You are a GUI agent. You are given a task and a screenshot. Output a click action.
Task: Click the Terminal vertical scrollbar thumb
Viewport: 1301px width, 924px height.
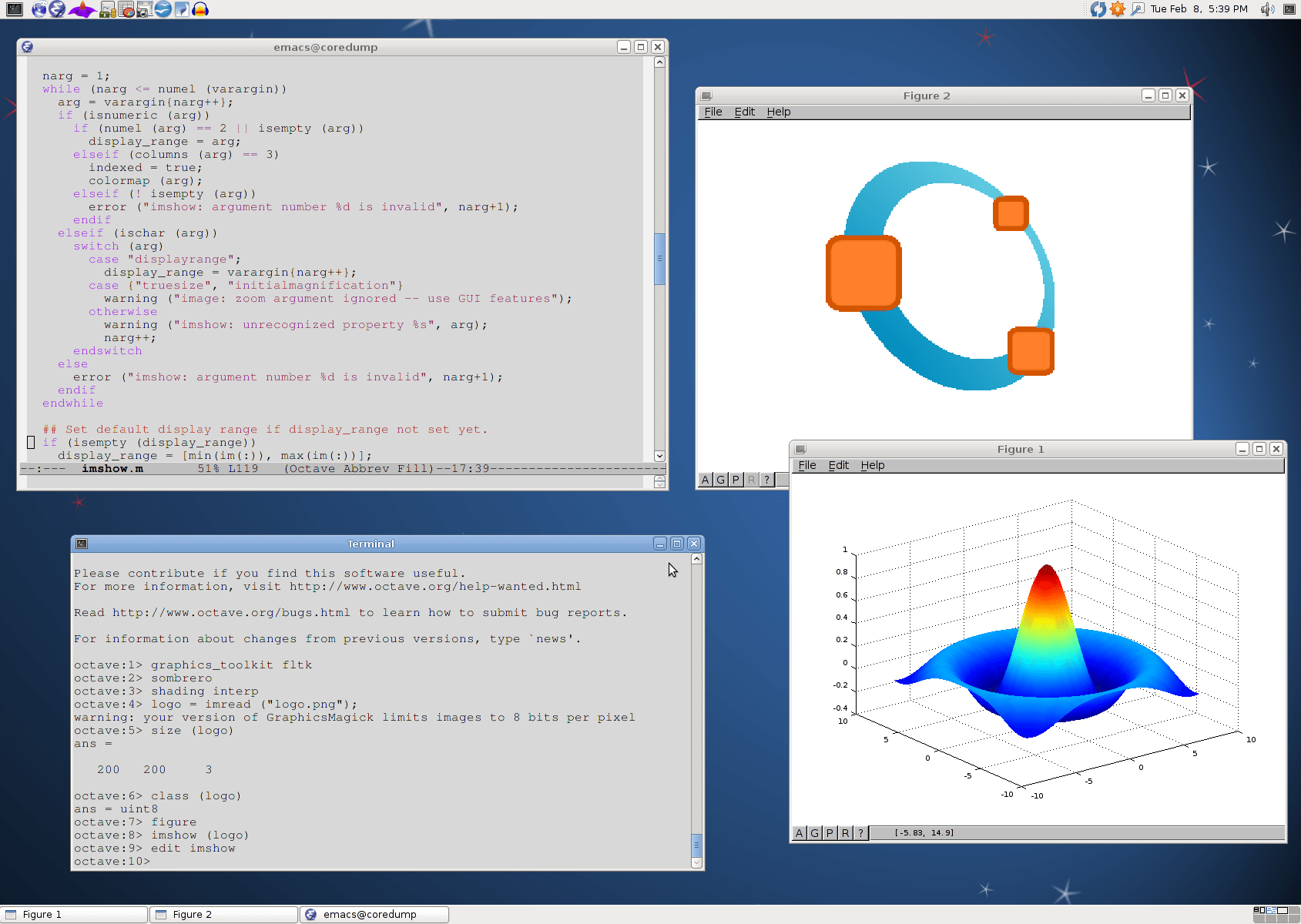point(696,845)
